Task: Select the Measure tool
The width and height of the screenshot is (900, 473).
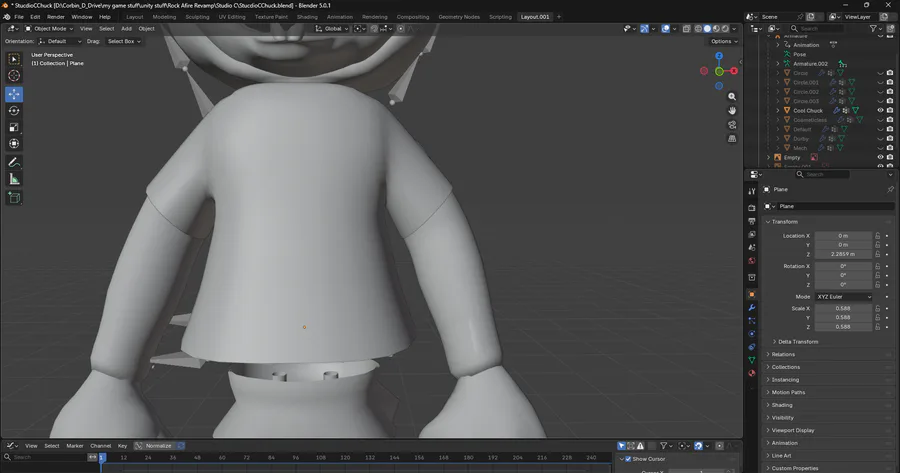Action: tap(14, 179)
